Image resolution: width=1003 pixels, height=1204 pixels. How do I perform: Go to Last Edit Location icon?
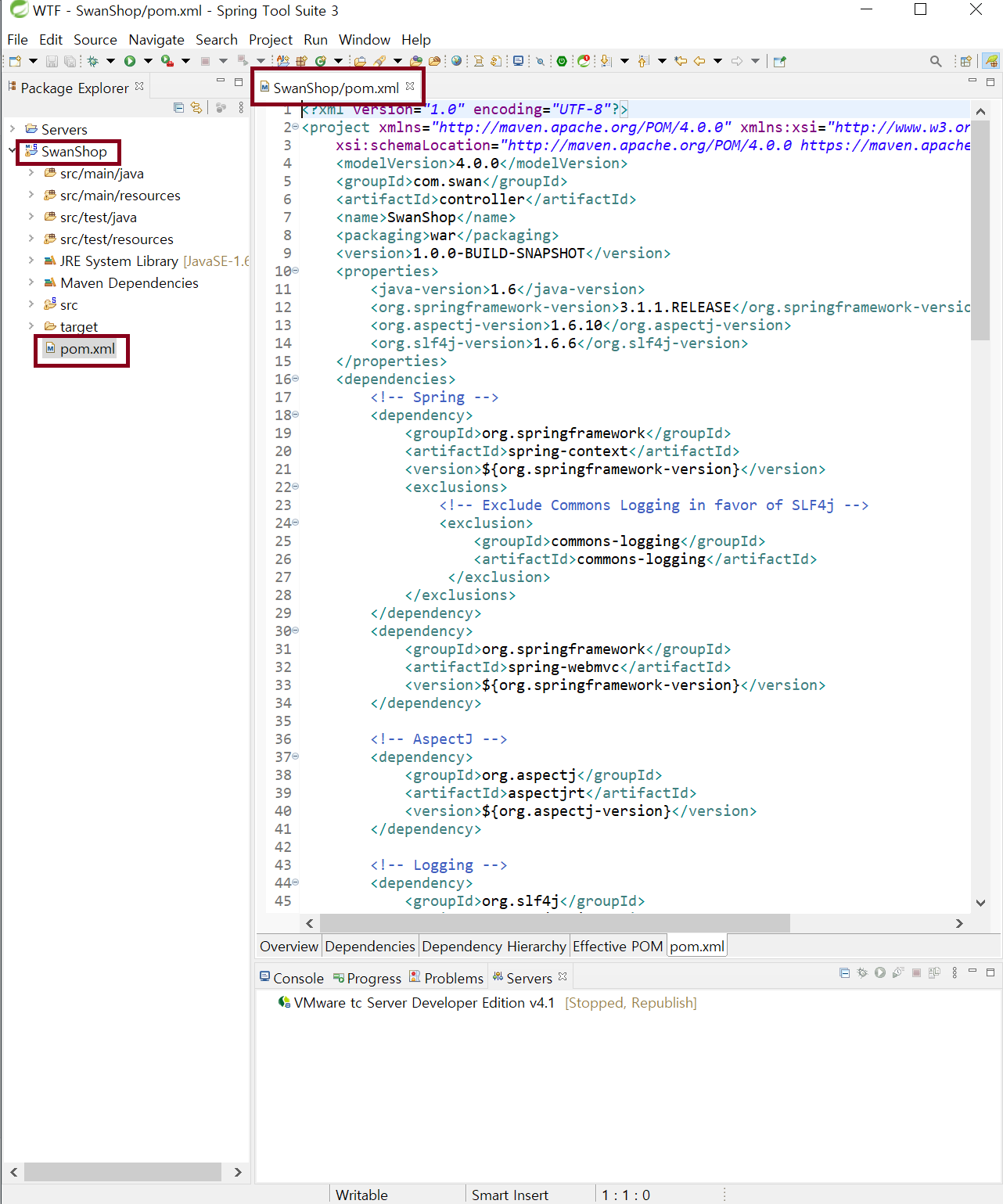681,61
